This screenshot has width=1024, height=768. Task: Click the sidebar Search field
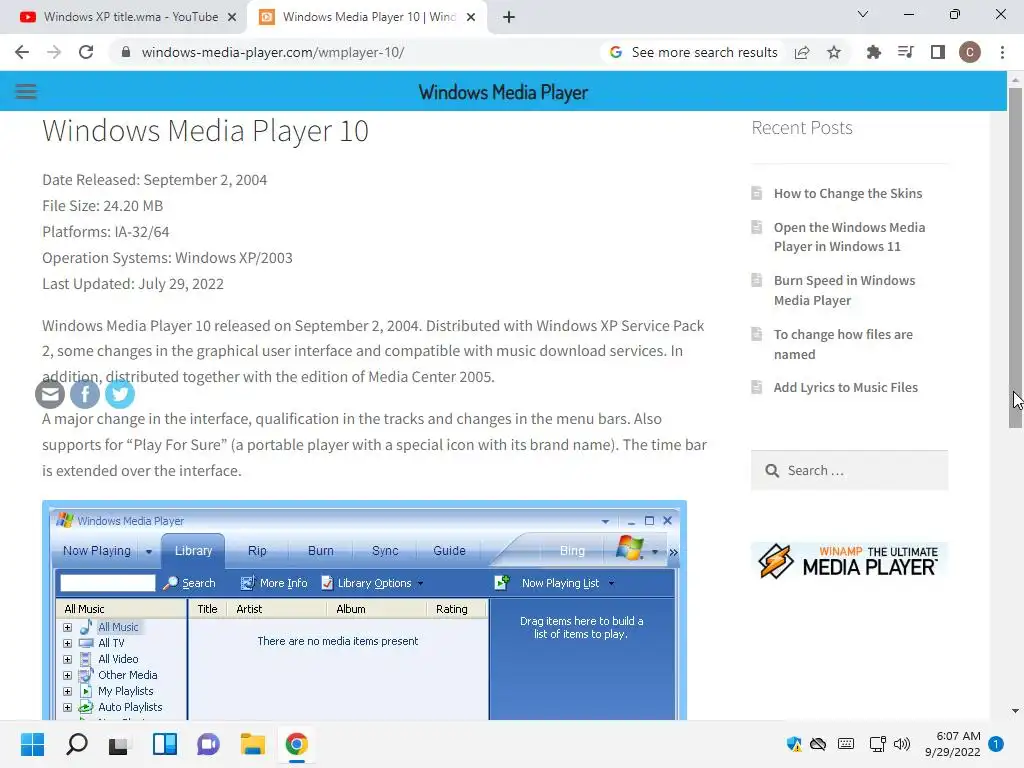pyautogui.click(x=849, y=470)
